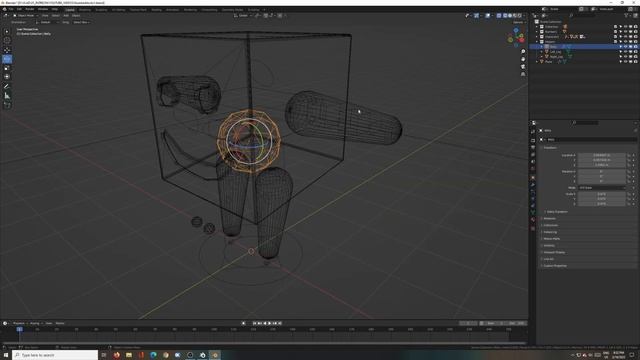Jump to the timeline end frame
Viewport: 640px width, 360px height.
(280, 323)
